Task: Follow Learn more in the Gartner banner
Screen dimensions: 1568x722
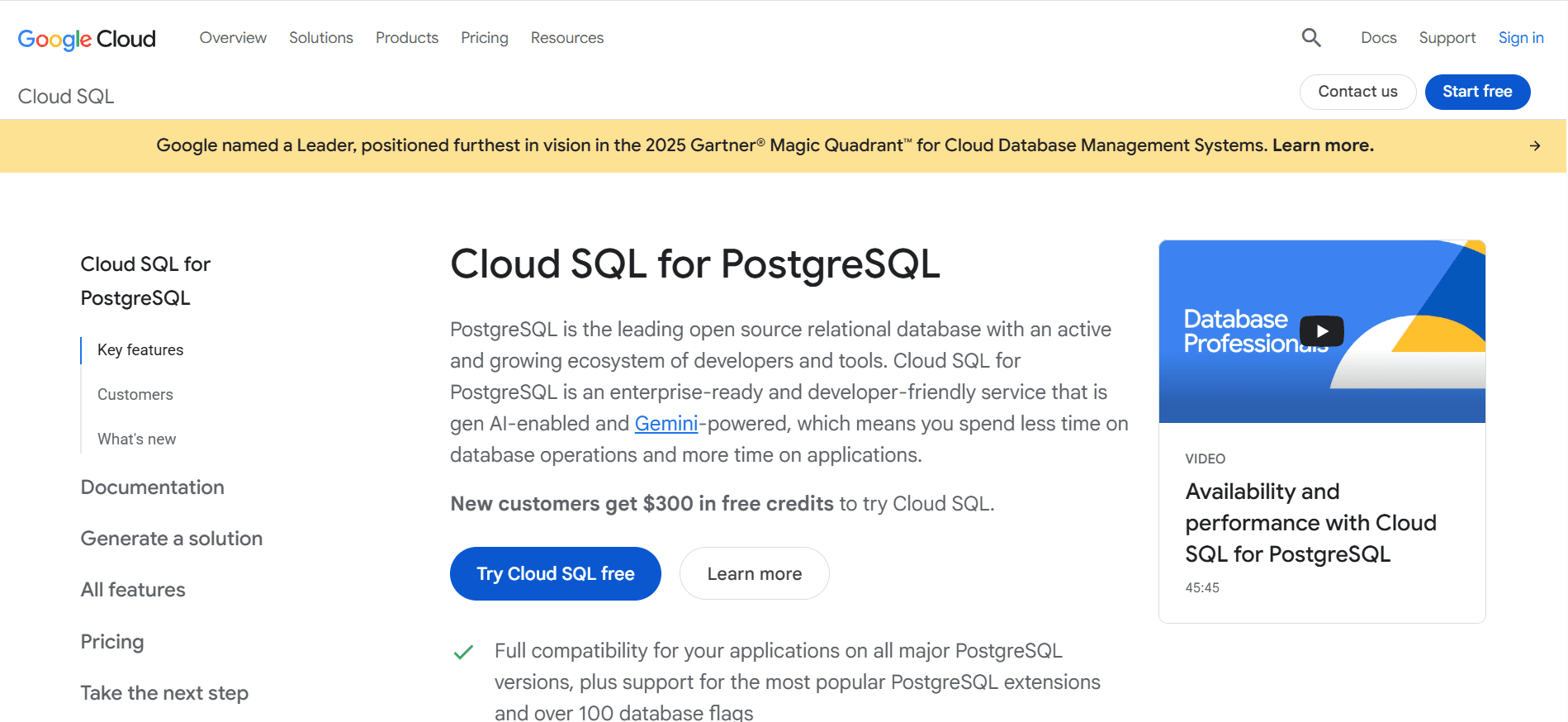Action: click(1323, 145)
